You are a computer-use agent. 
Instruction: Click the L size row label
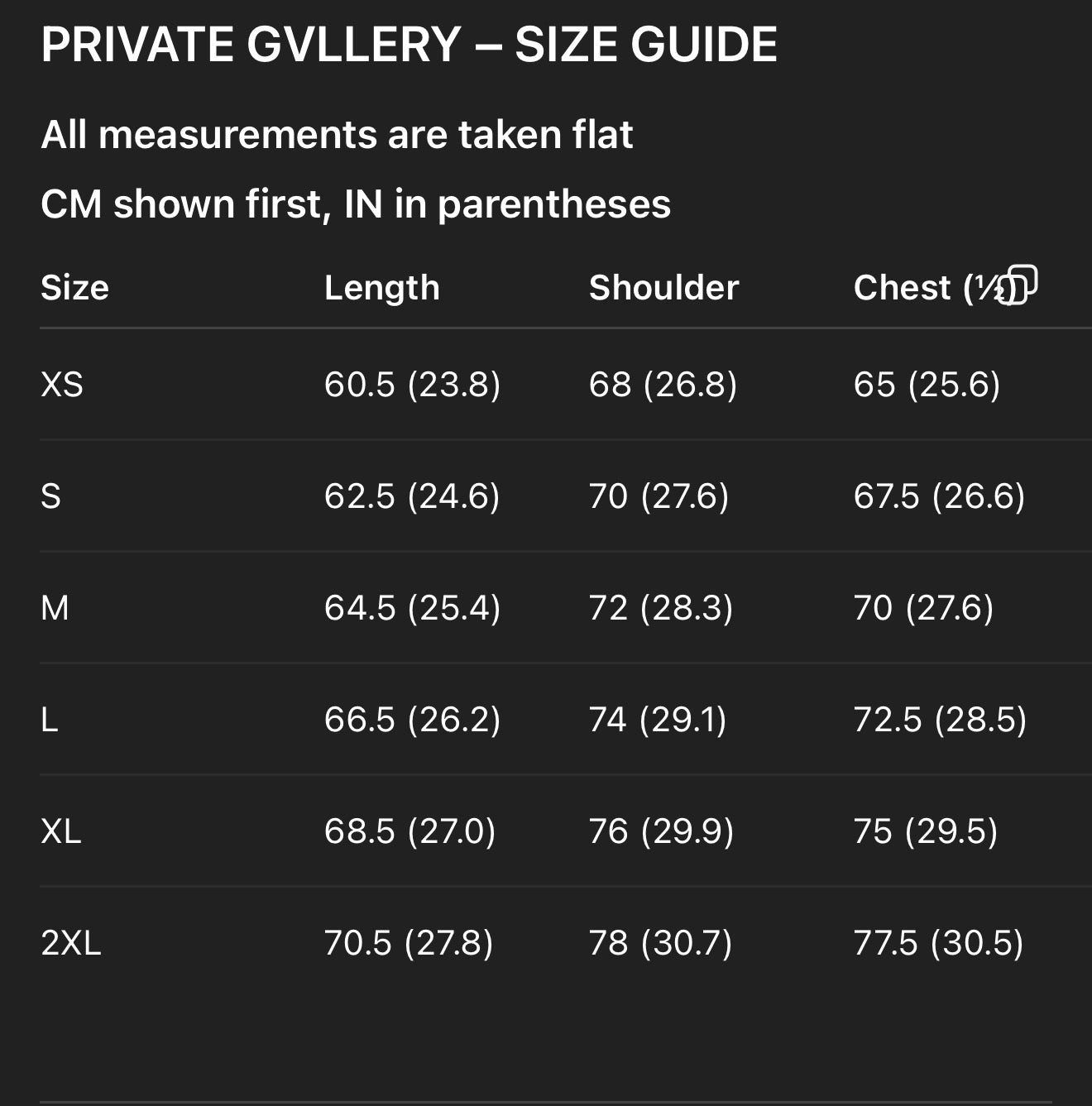(50, 720)
